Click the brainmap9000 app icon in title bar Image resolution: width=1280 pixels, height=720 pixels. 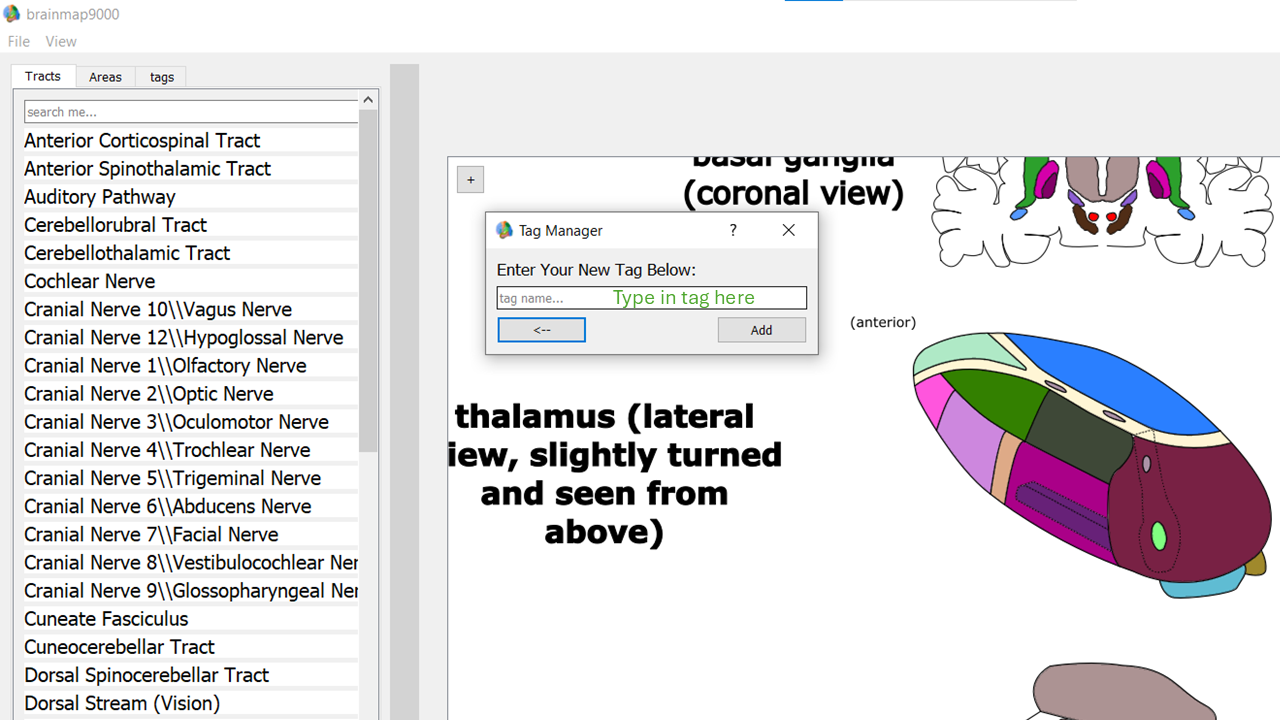tap(12, 15)
